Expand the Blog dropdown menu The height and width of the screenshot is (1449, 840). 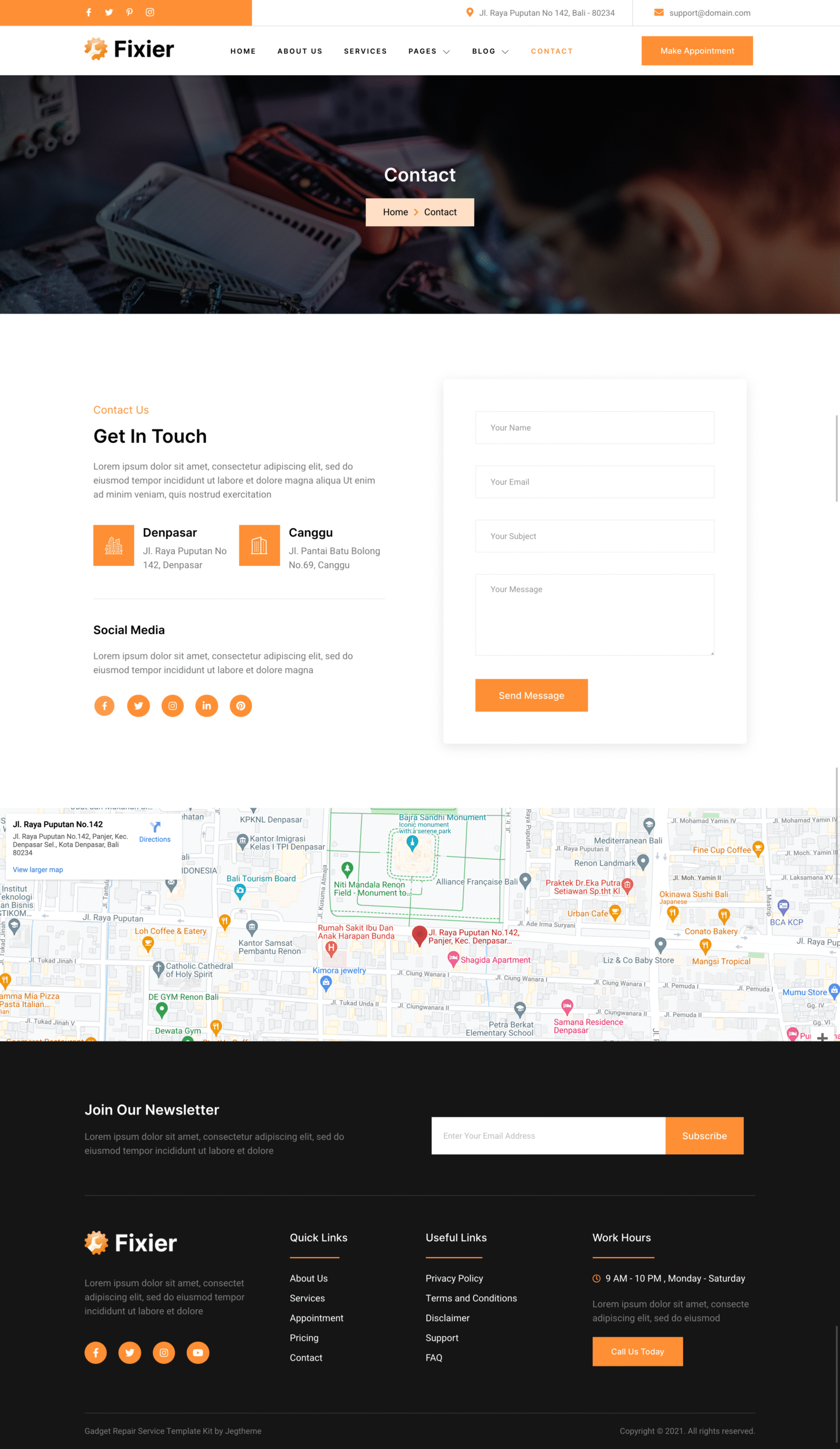(x=490, y=51)
